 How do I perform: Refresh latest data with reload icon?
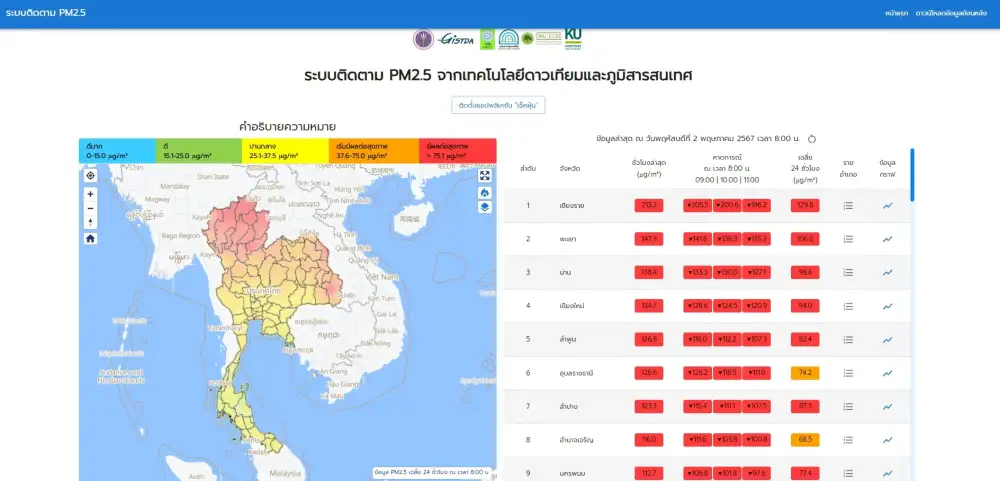812,139
